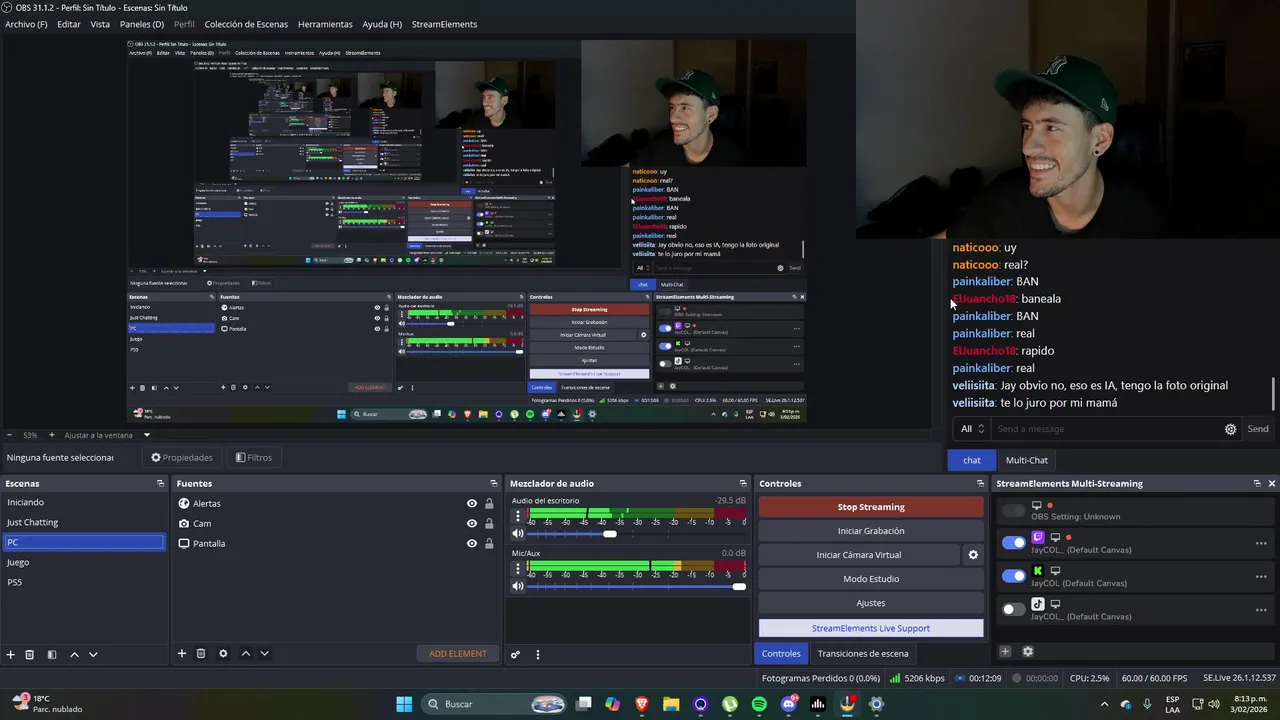This screenshot has height=720, width=1280.
Task: Open Mic/Aux options menu
Action: [517, 568]
